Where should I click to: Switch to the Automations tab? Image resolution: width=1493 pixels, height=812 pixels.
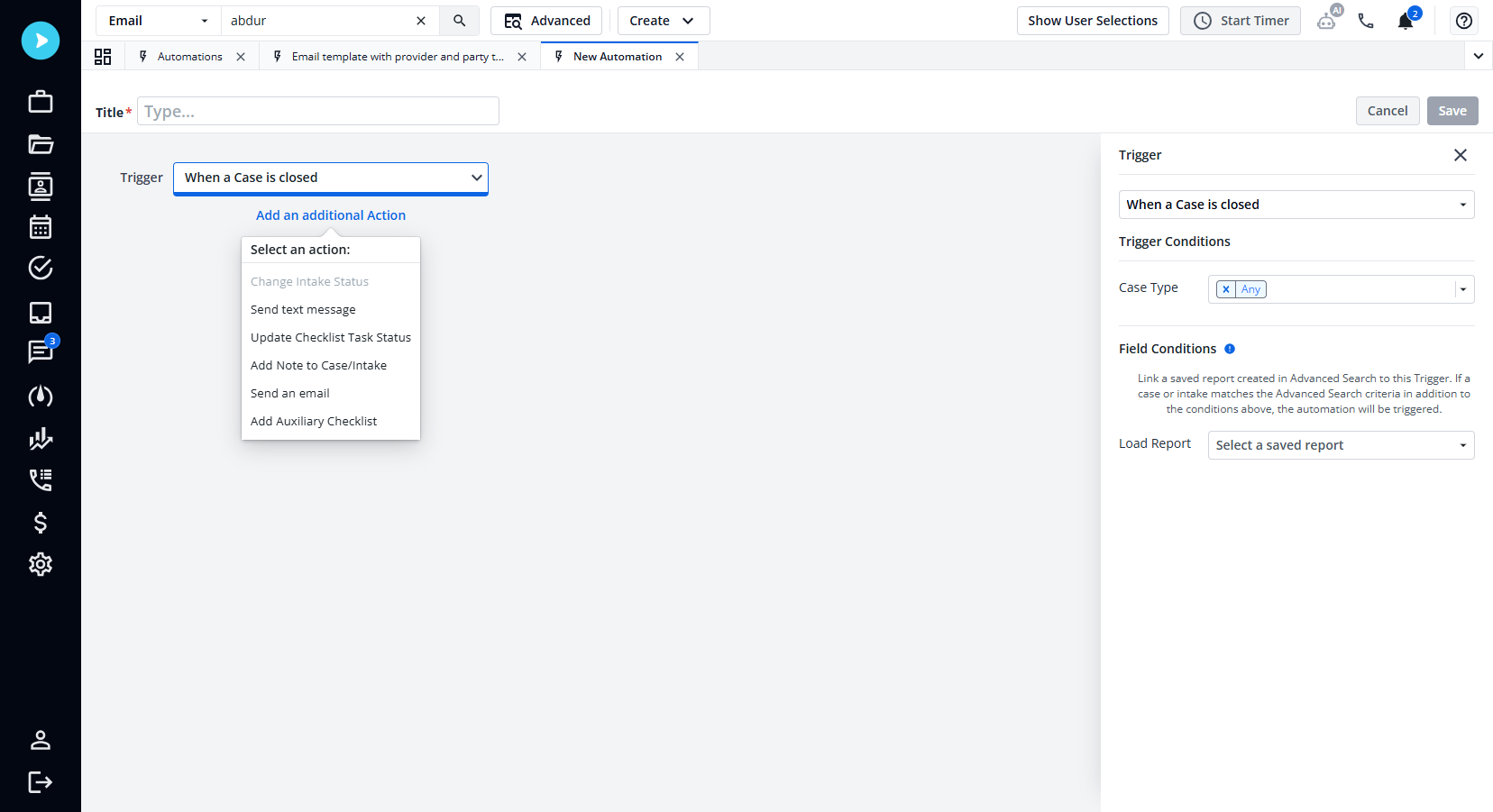tap(189, 57)
